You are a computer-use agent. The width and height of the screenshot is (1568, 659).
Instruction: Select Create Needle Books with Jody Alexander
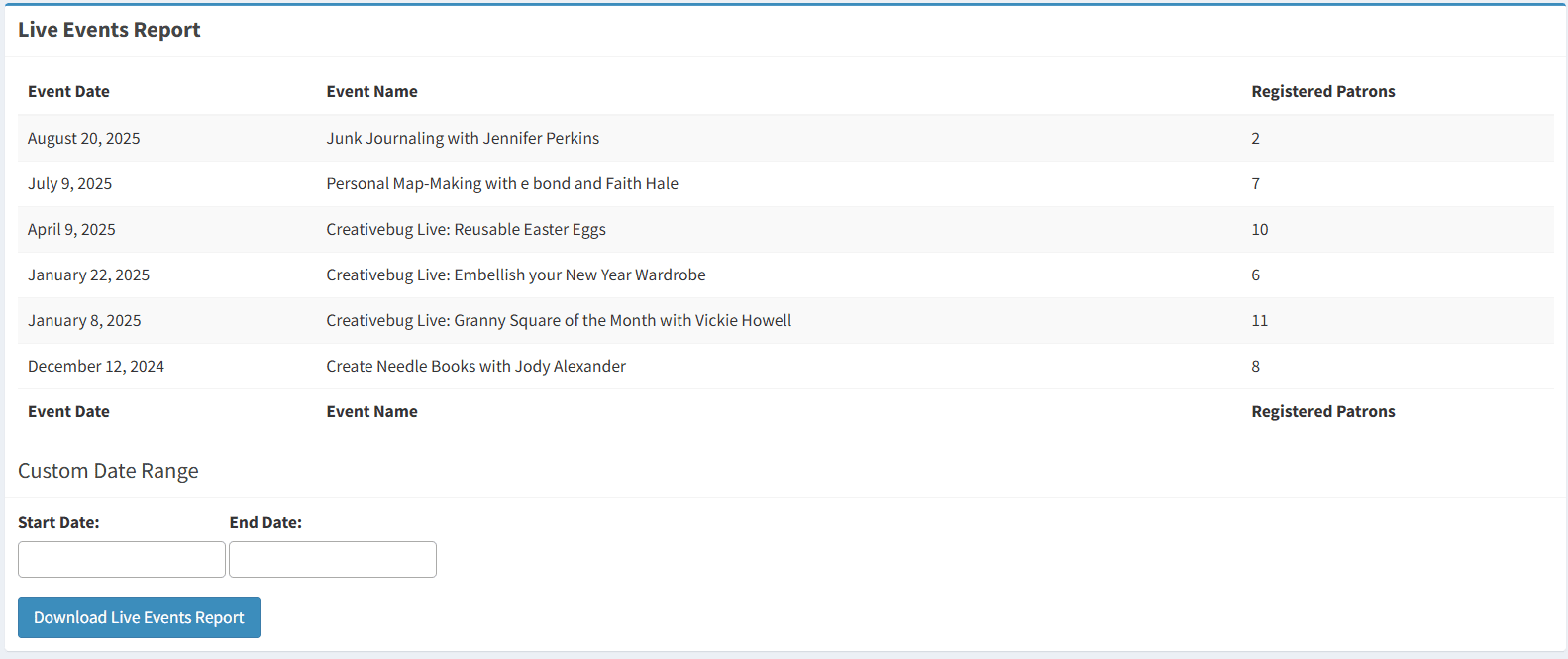coord(475,366)
